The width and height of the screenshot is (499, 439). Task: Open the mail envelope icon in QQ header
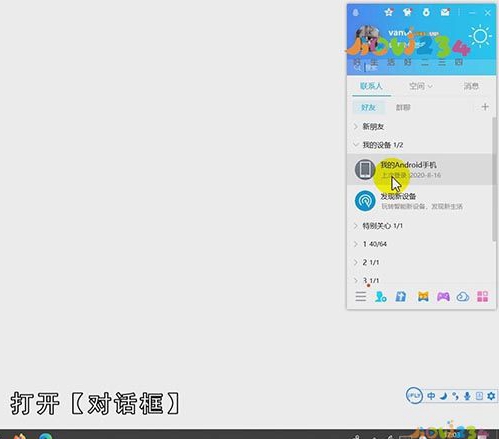(445, 12)
